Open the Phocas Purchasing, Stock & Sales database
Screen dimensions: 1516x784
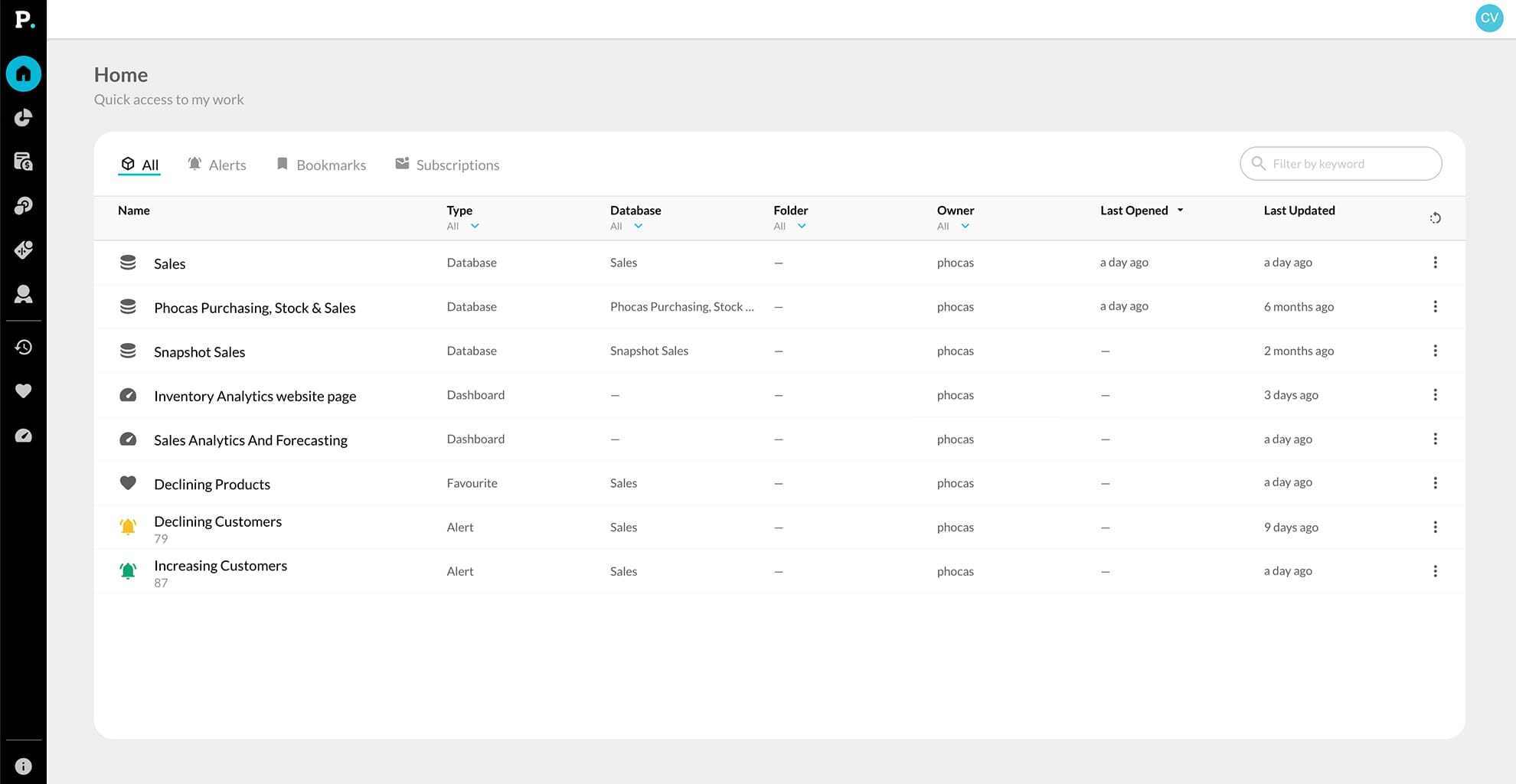[254, 308]
